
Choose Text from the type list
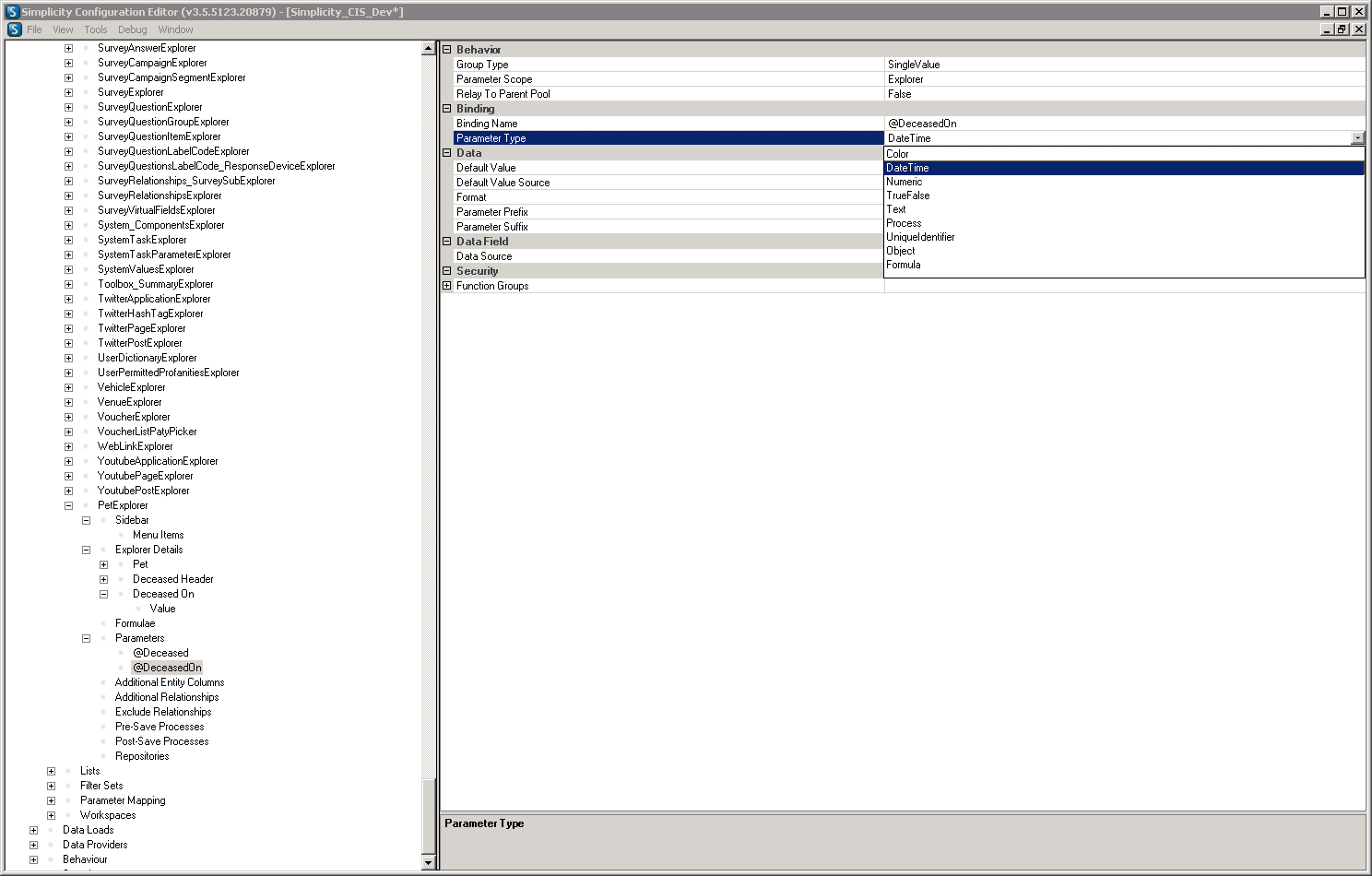pyautogui.click(x=1124, y=209)
